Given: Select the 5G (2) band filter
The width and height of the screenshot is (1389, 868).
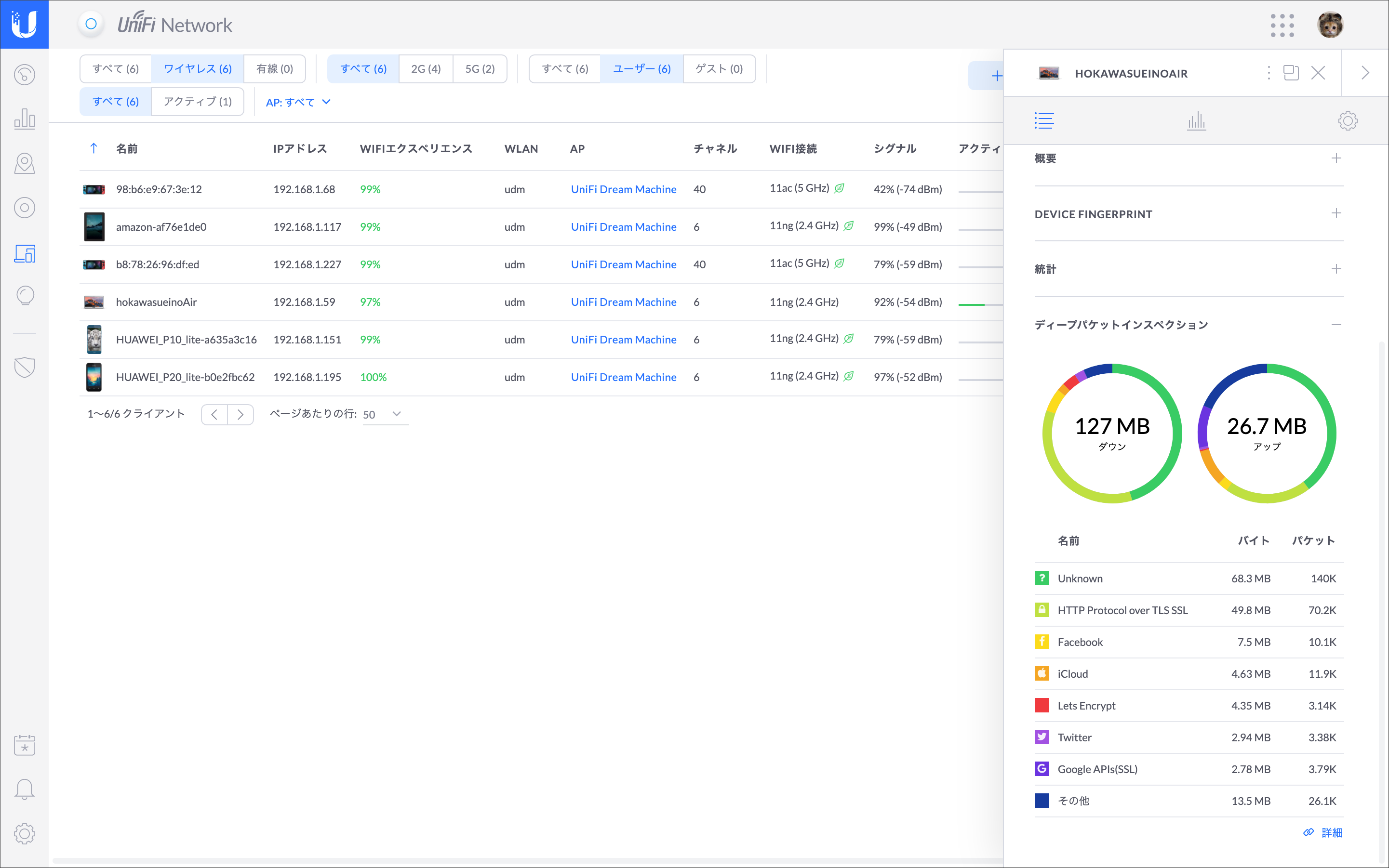Looking at the screenshot, I should 480,69.
